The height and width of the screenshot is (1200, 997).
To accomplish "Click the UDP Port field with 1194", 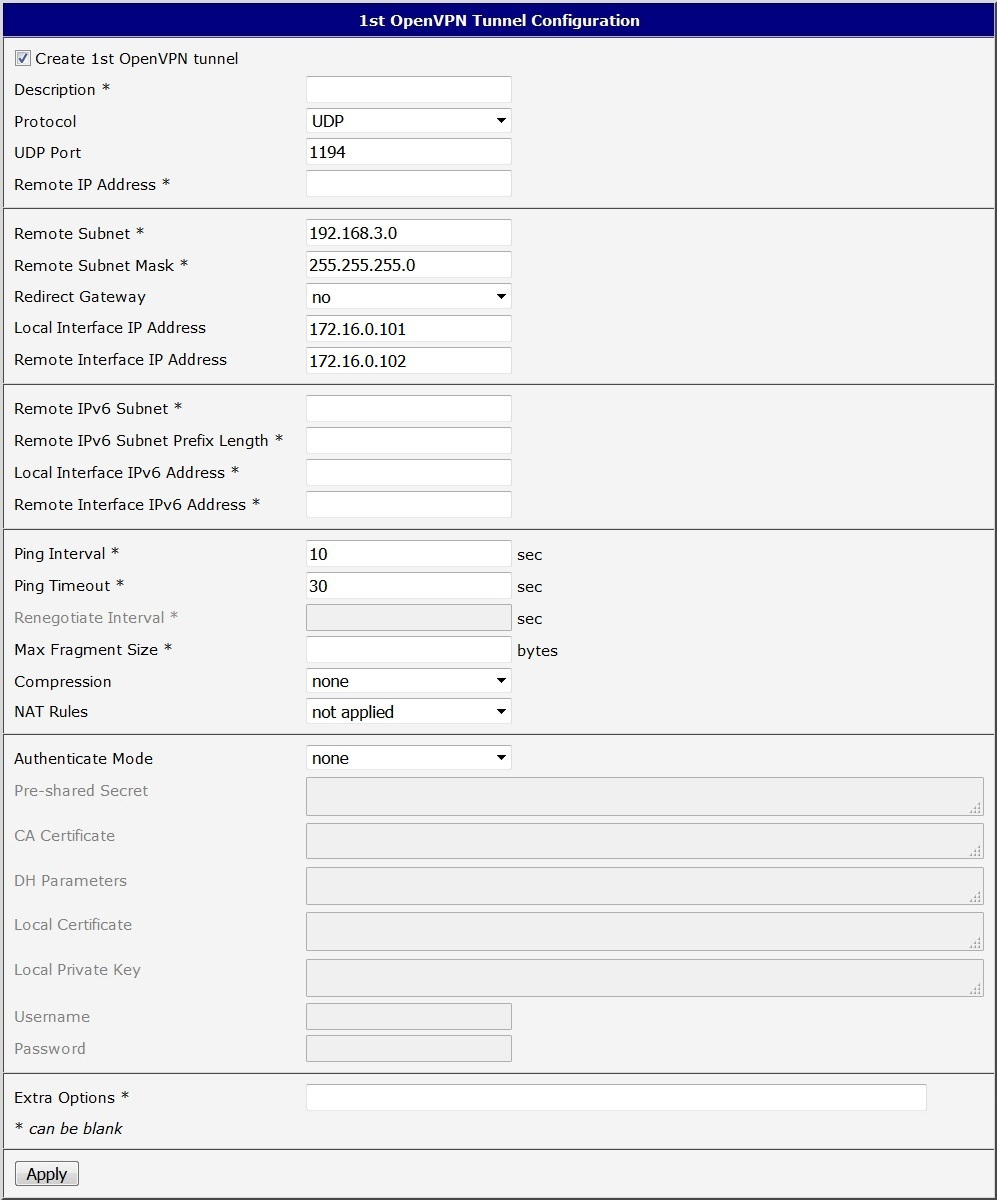I will (409, 153).
